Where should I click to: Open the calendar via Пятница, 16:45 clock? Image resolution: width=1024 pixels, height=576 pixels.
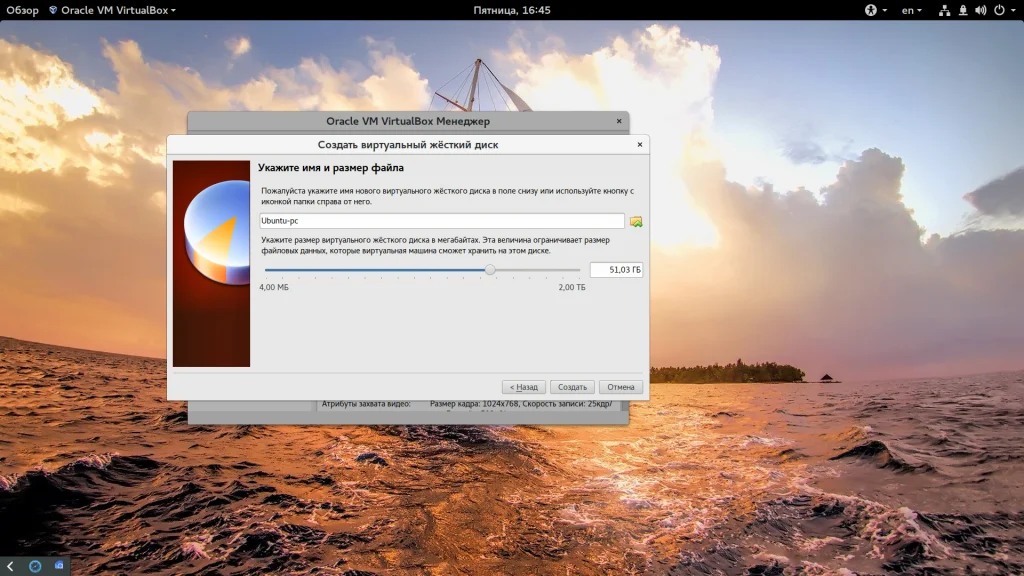tap(512, 10)
